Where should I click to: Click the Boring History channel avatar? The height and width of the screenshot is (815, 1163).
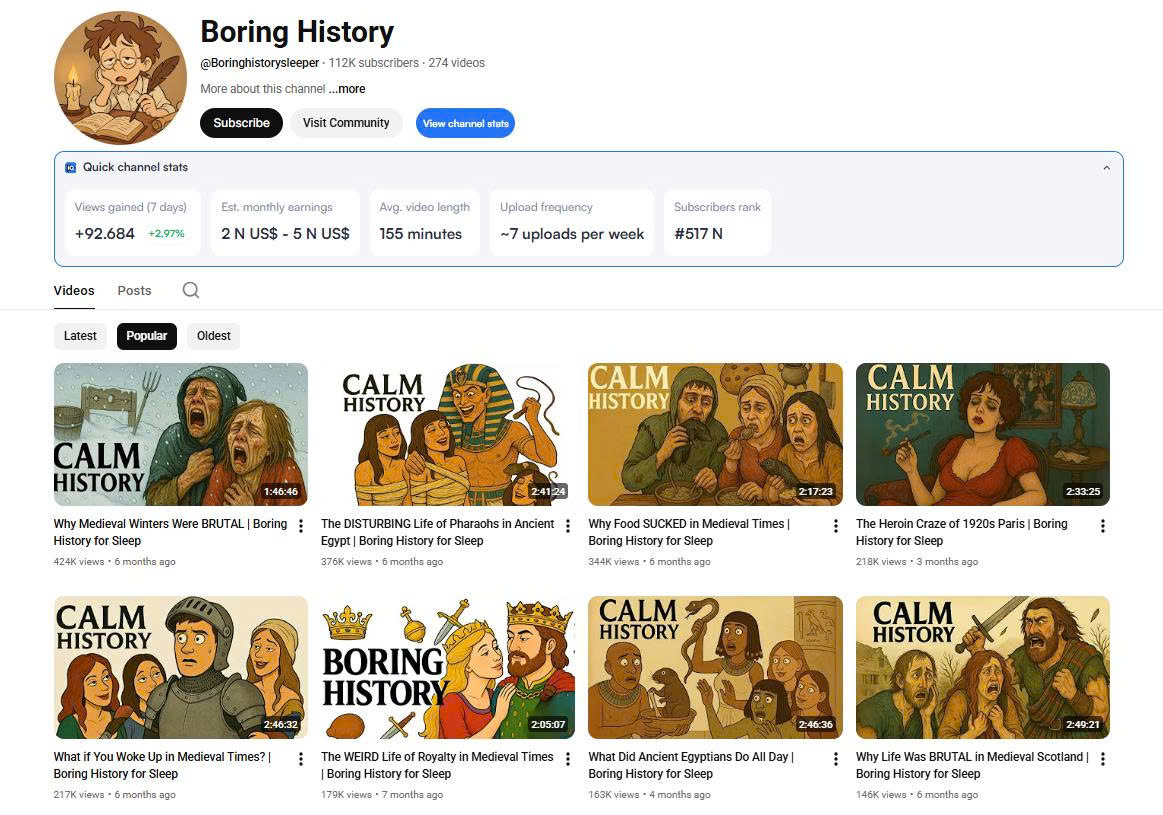pos(120,79)
